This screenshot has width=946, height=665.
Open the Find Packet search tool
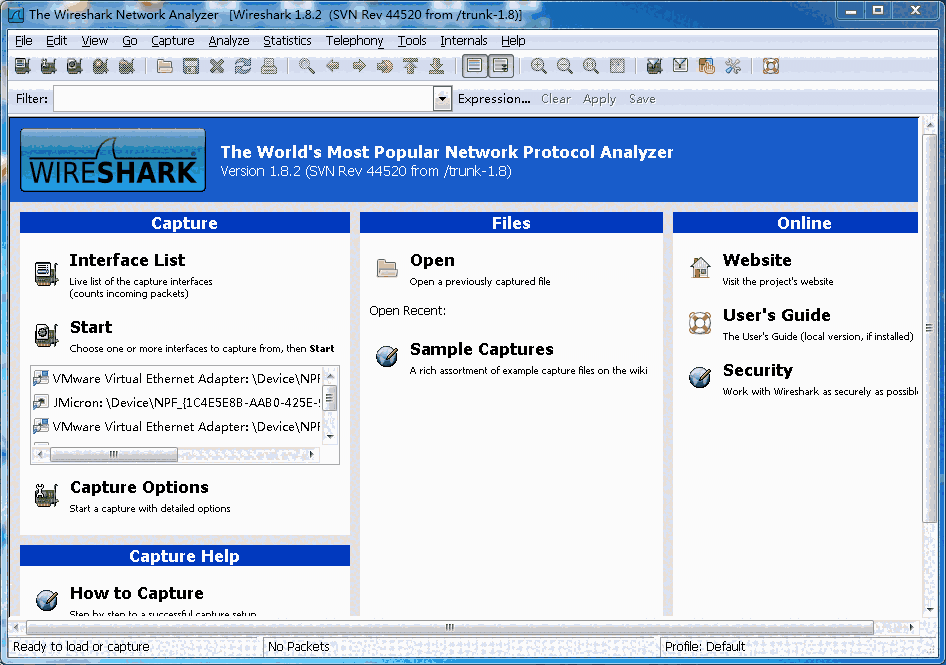306,66
